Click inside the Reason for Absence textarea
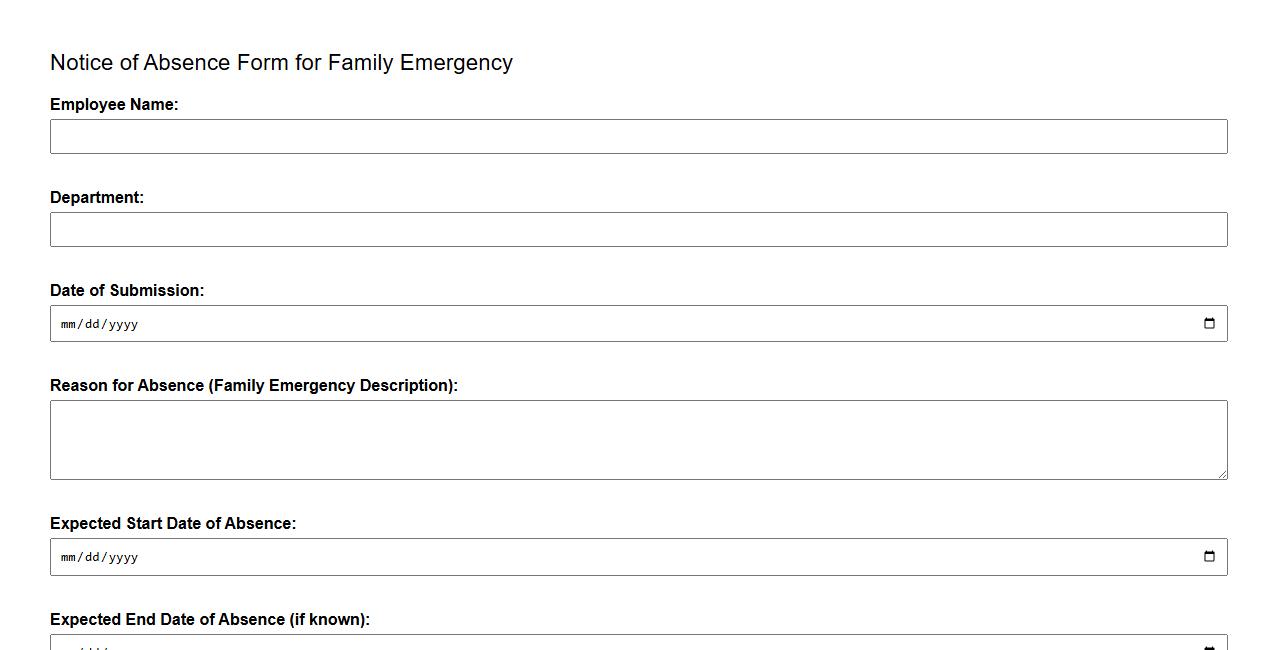The image size is (1278, 650). coord(639,438)
